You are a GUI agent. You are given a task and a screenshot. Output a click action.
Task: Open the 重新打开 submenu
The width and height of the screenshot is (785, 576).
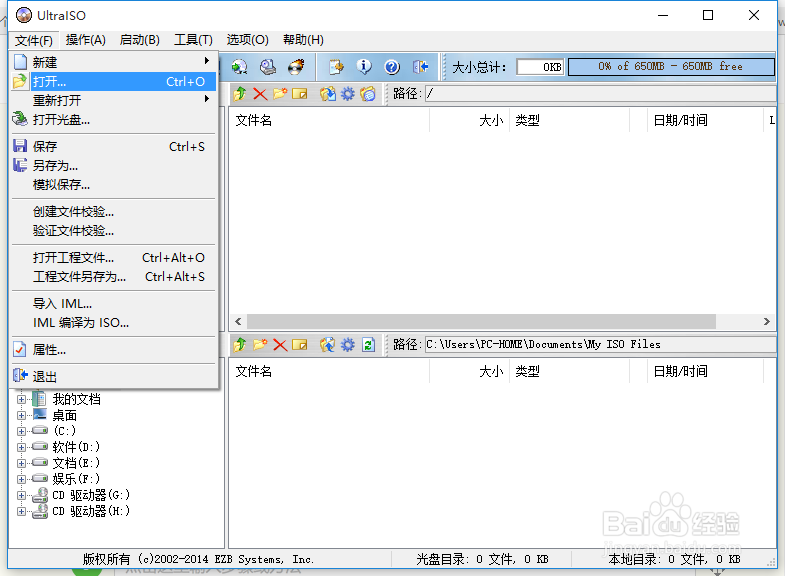click(x=114, y=100)
